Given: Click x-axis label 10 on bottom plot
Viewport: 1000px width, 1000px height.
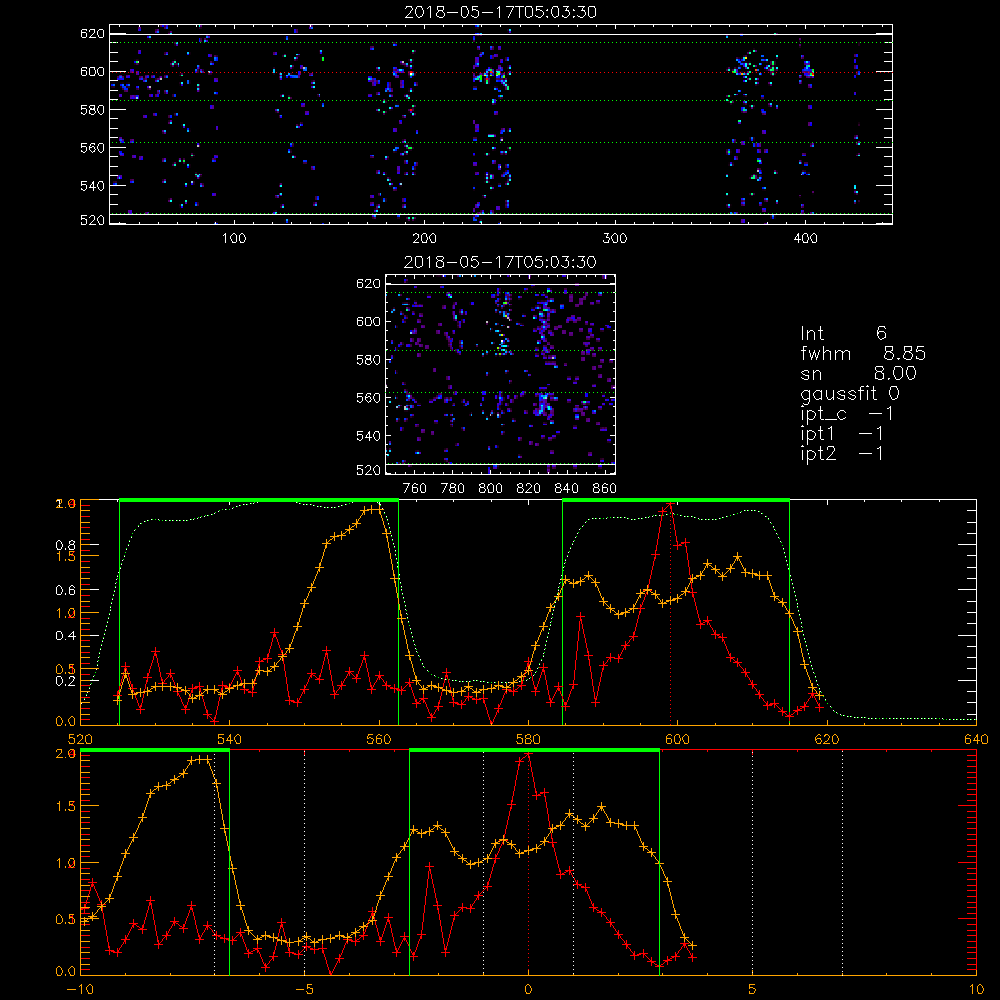Looking at the screenshot, I should coord(976,989).
